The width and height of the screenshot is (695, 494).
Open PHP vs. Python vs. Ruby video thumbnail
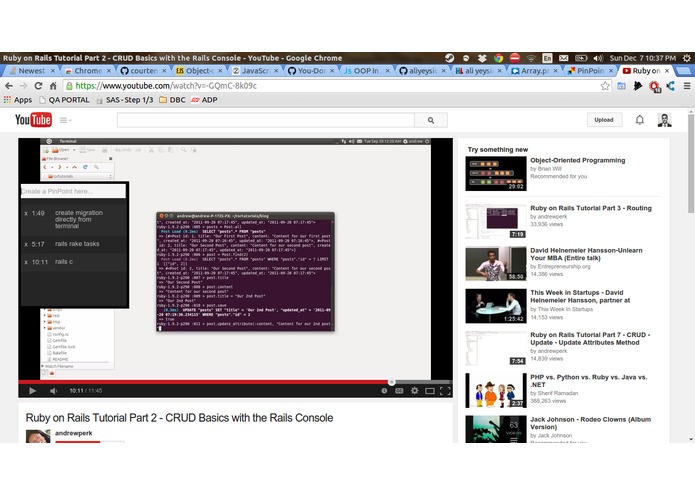496,390
